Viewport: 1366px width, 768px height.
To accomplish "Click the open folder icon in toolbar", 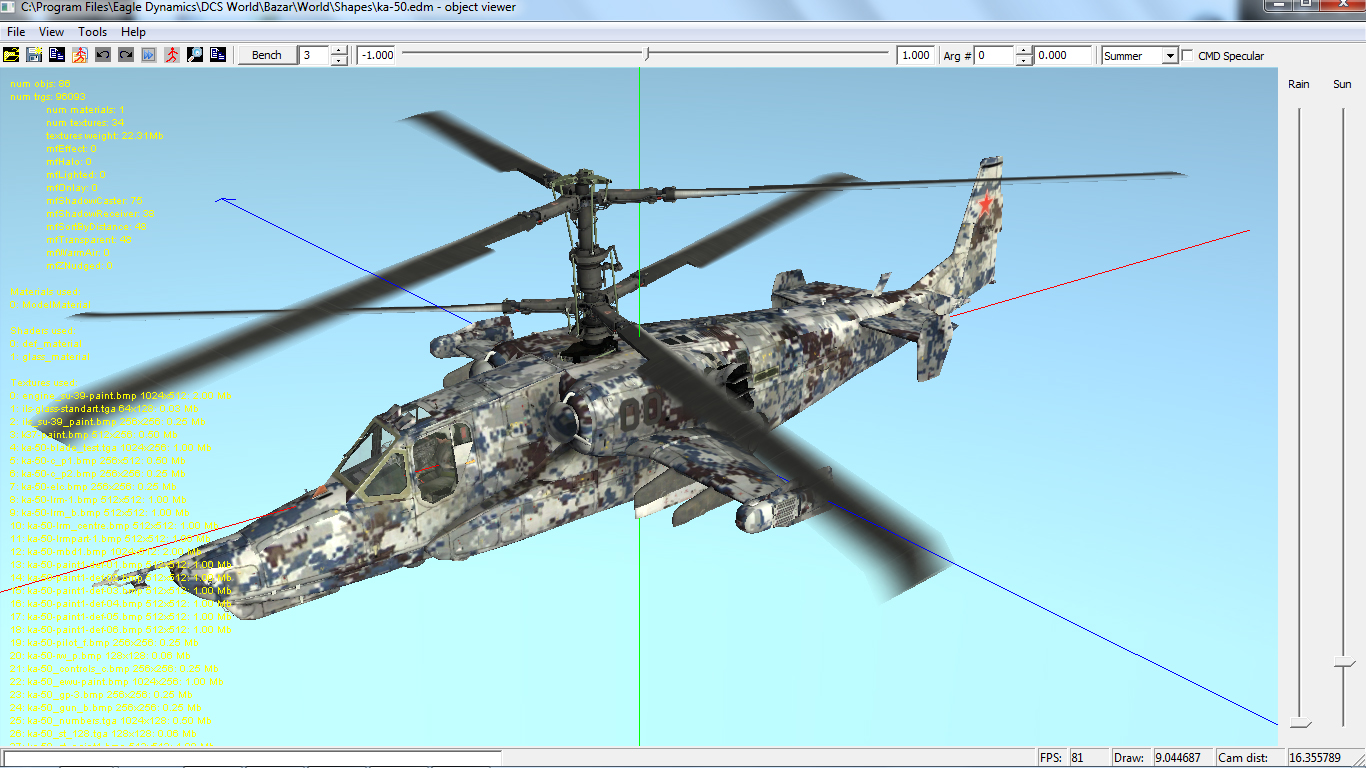I will (12, 55).
